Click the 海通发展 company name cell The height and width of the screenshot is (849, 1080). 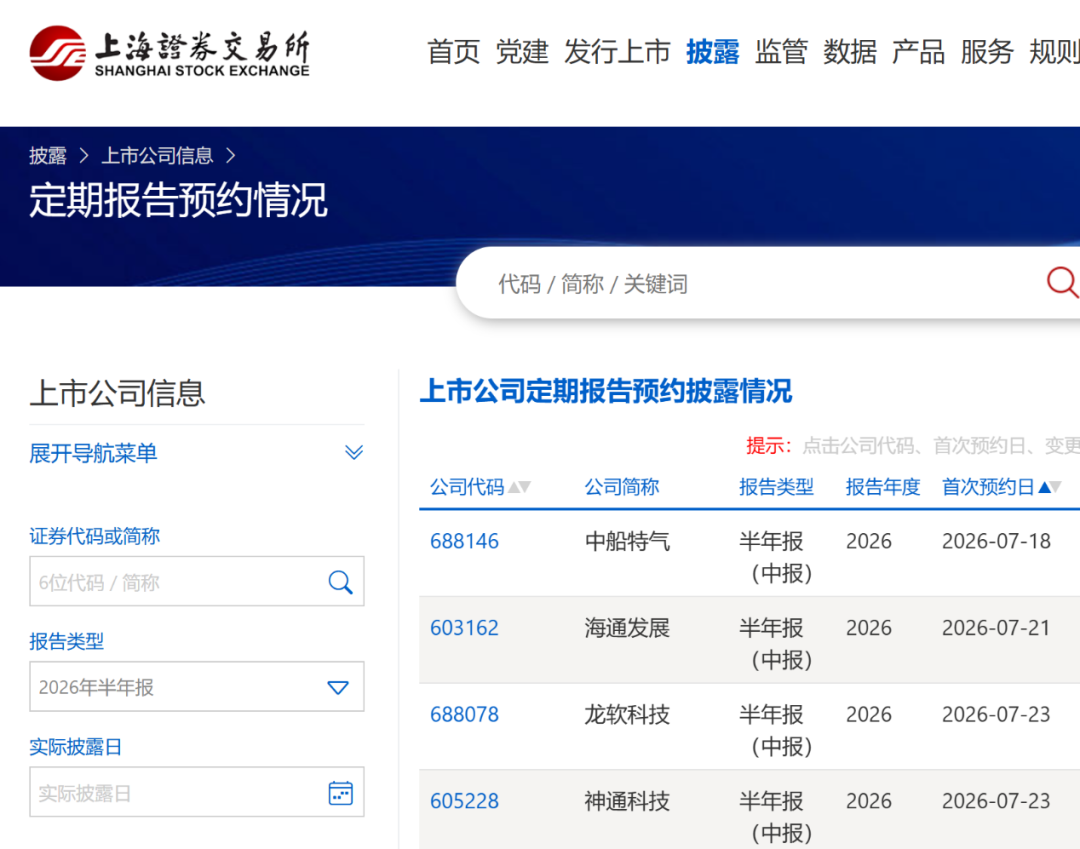tap(627, 628)
